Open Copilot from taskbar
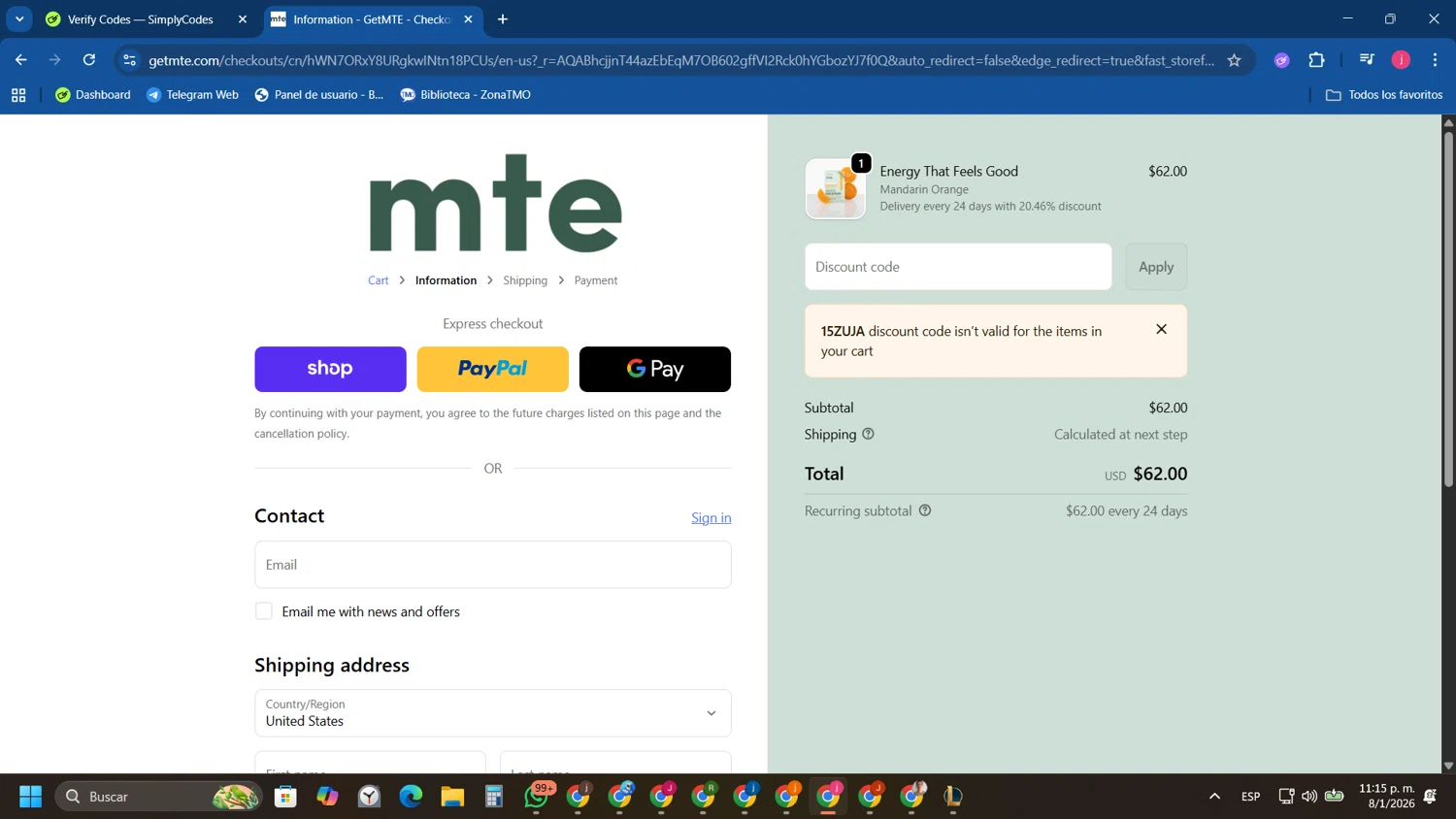1456x819 pixels. coord(327,797)
